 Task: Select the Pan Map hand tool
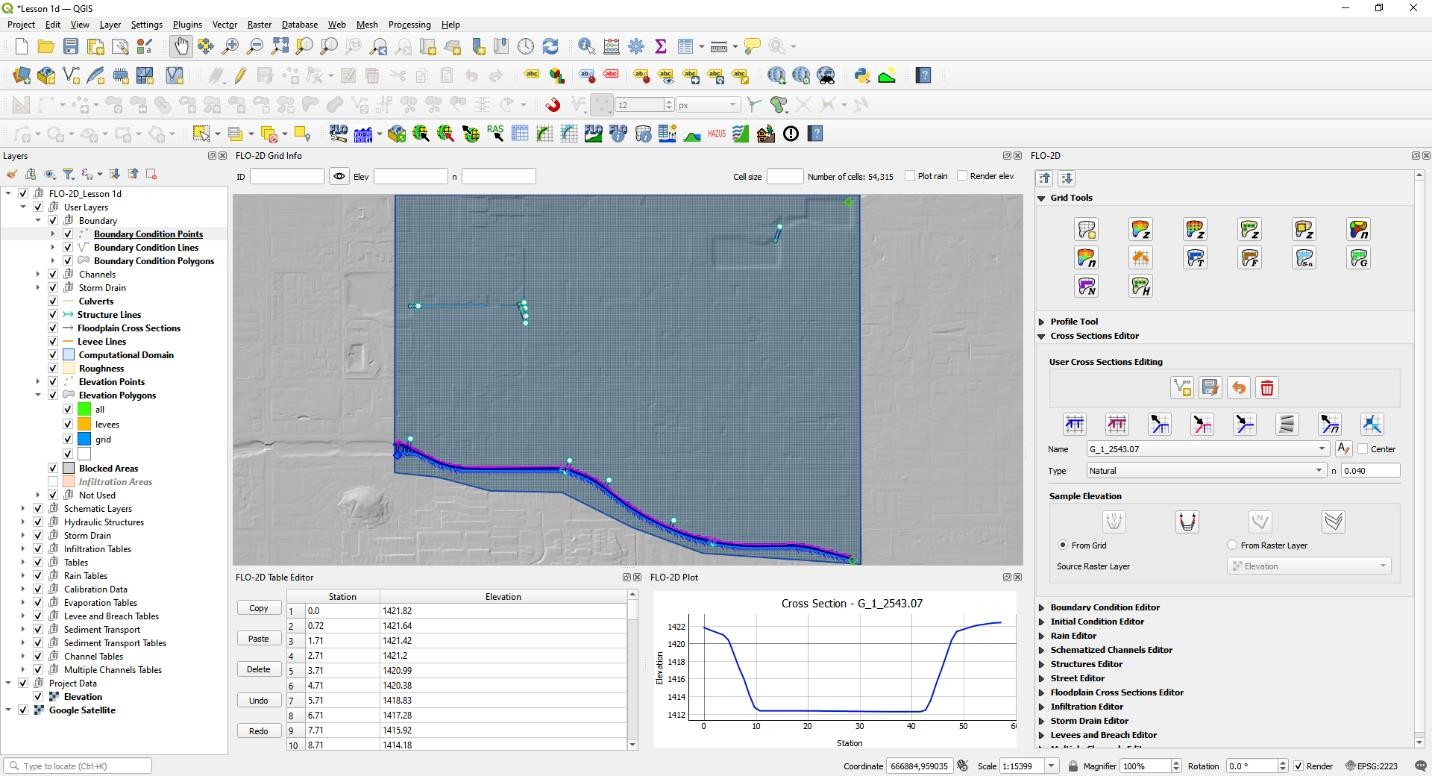tap(181, 46)
